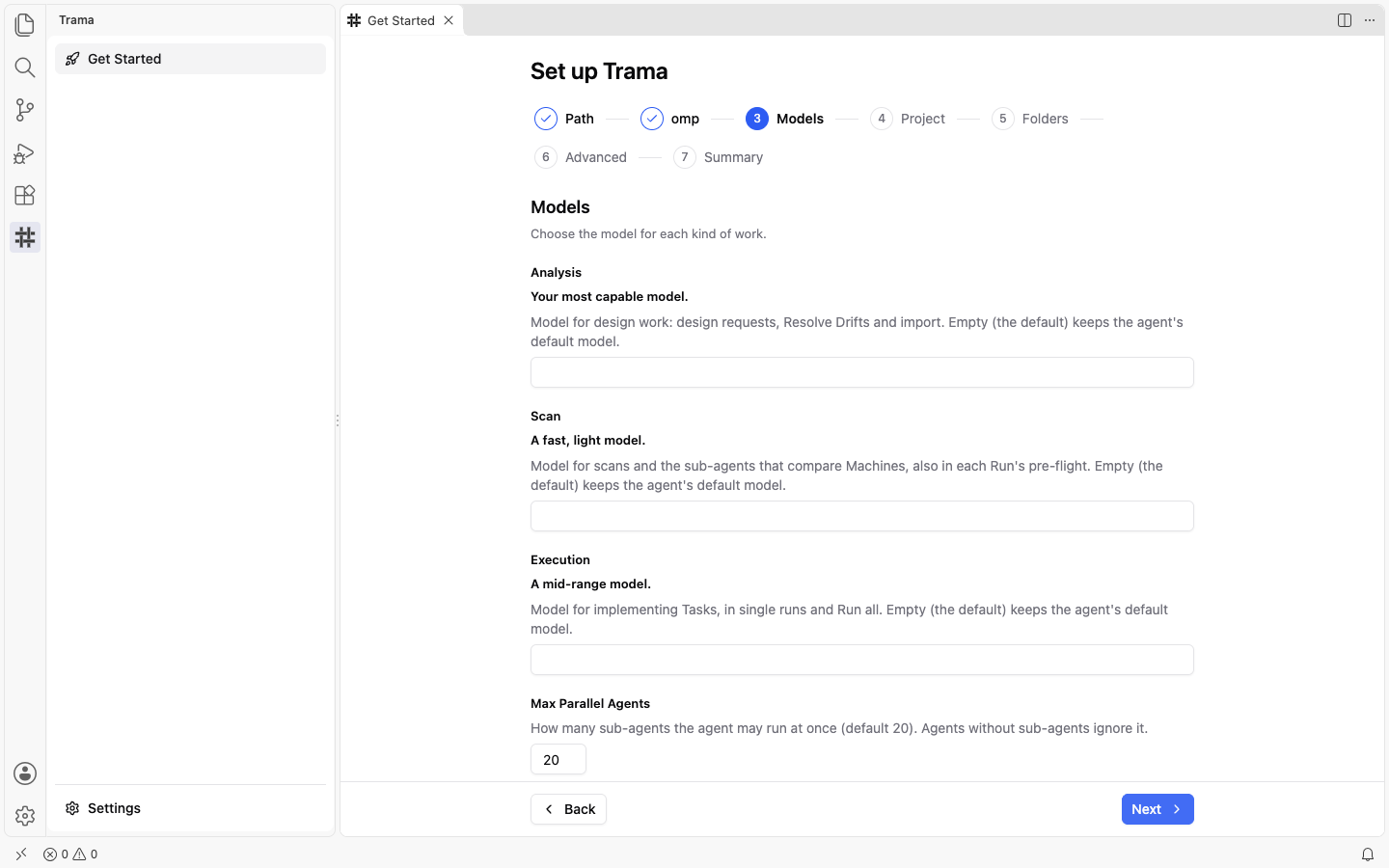Click the "A fast, light model." text
The width and height of the screenshot is (1389, 868).
(x=588, y=441)
